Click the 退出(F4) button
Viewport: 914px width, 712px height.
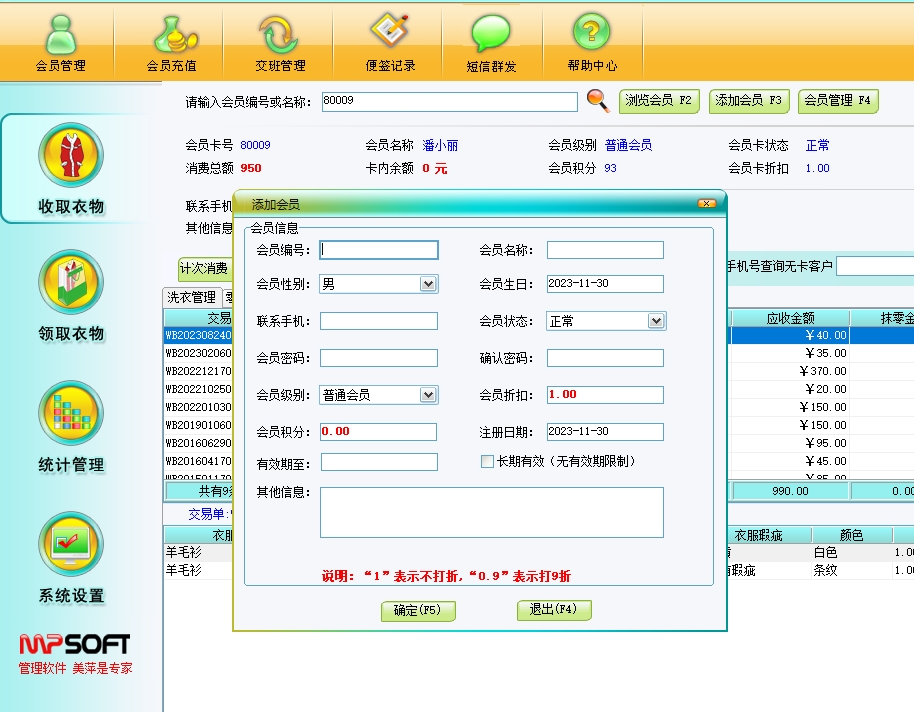pos(554,610)
